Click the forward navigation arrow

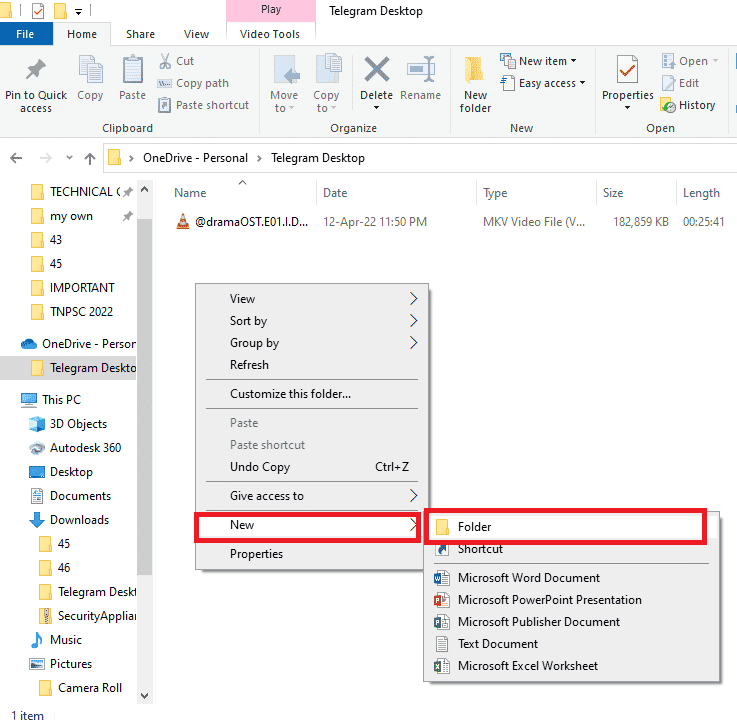(46, 158)
